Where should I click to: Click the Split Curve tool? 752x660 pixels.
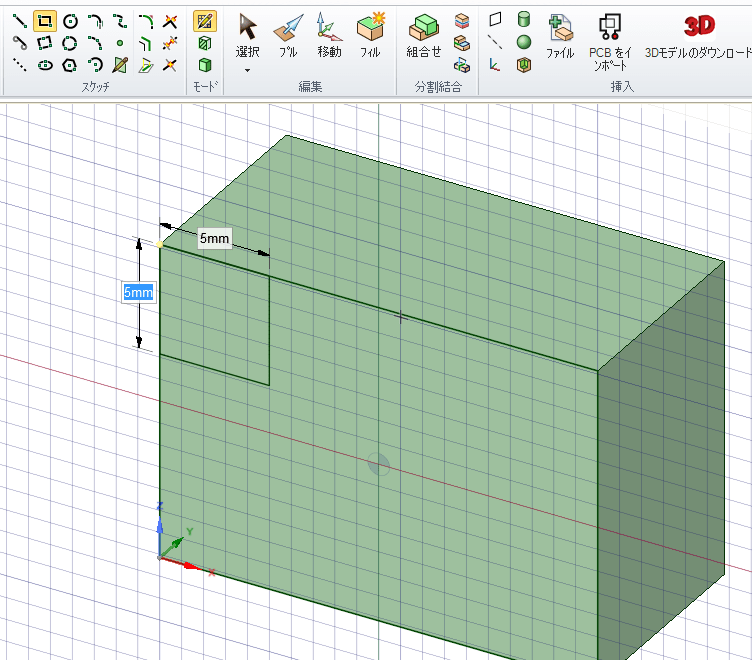[x=170, y=65]
